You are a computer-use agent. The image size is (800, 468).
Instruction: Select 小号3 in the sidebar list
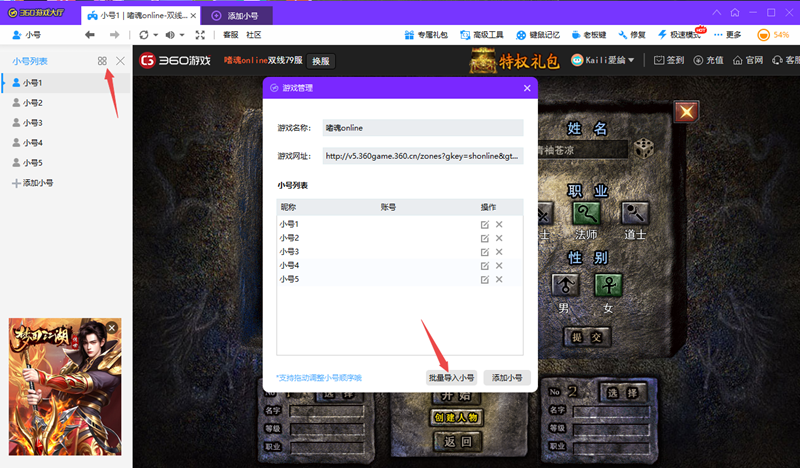[x=66, y=122]
